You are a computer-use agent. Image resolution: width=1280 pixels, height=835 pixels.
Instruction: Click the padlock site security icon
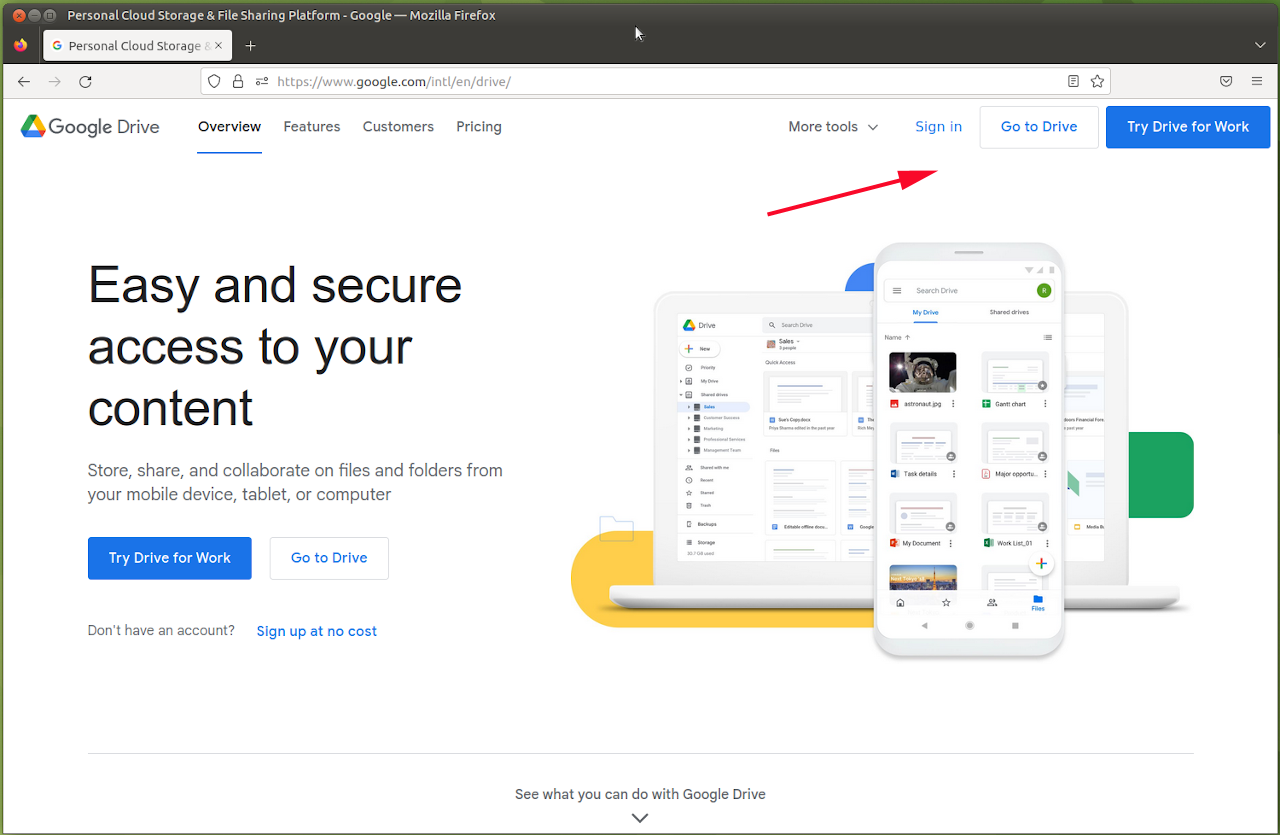pos(238,82)
